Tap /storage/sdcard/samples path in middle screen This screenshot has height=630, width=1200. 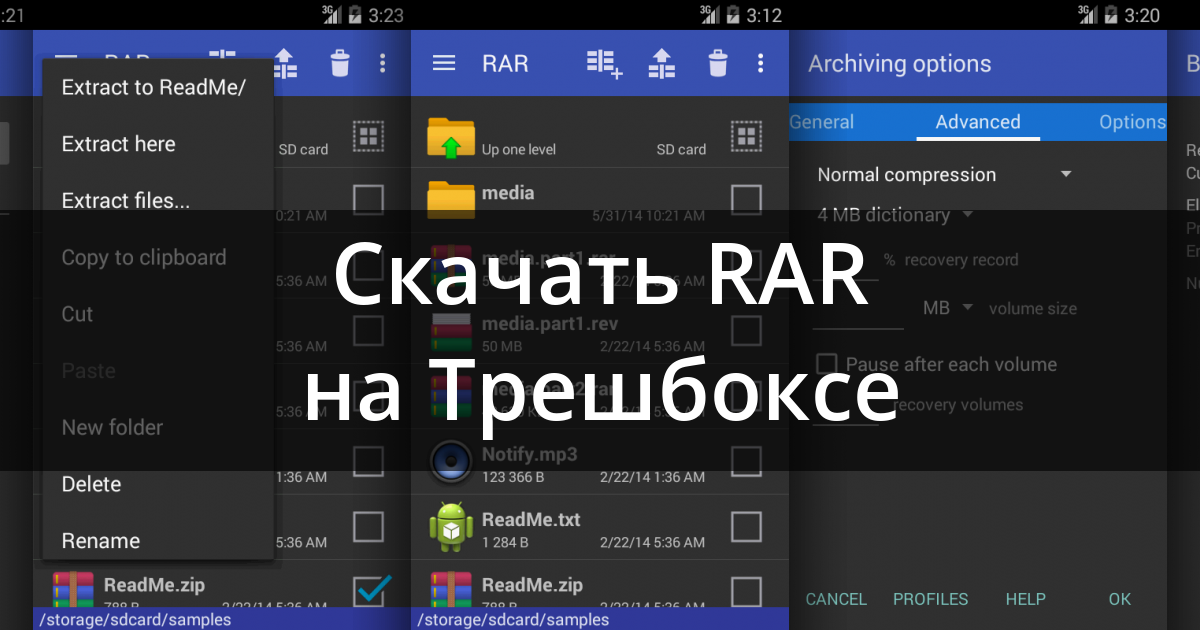coord(512,620)
